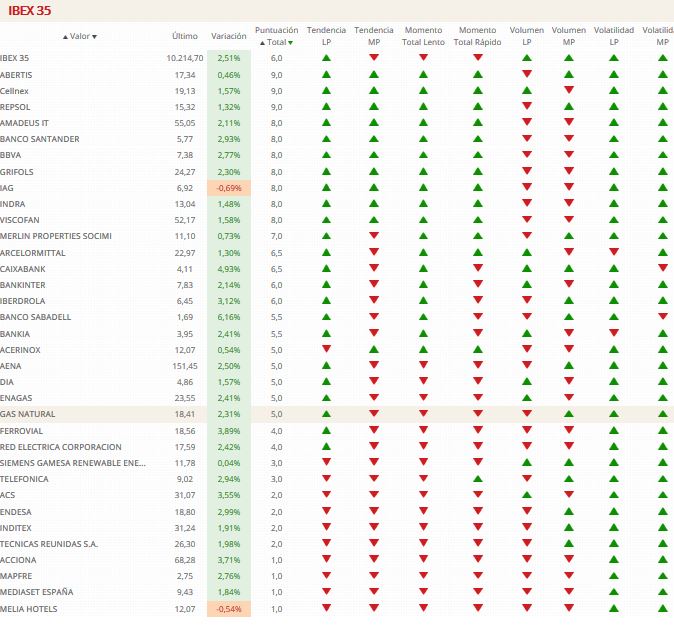Screen dimensions: 674x629
Task: Click AMADEUS IT Volumen MP down arrow
Action: (x=569, y=122)
